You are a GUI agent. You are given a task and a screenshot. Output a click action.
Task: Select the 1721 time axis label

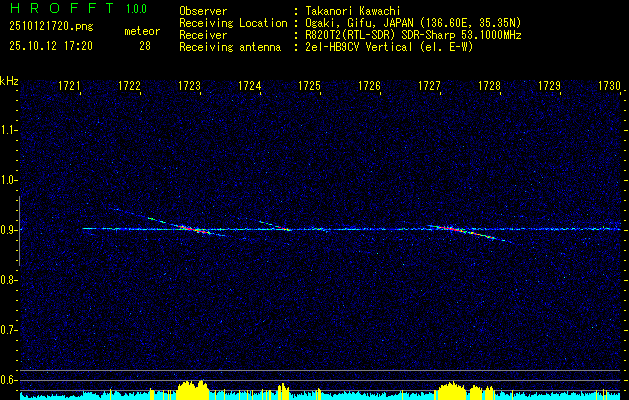69,86
